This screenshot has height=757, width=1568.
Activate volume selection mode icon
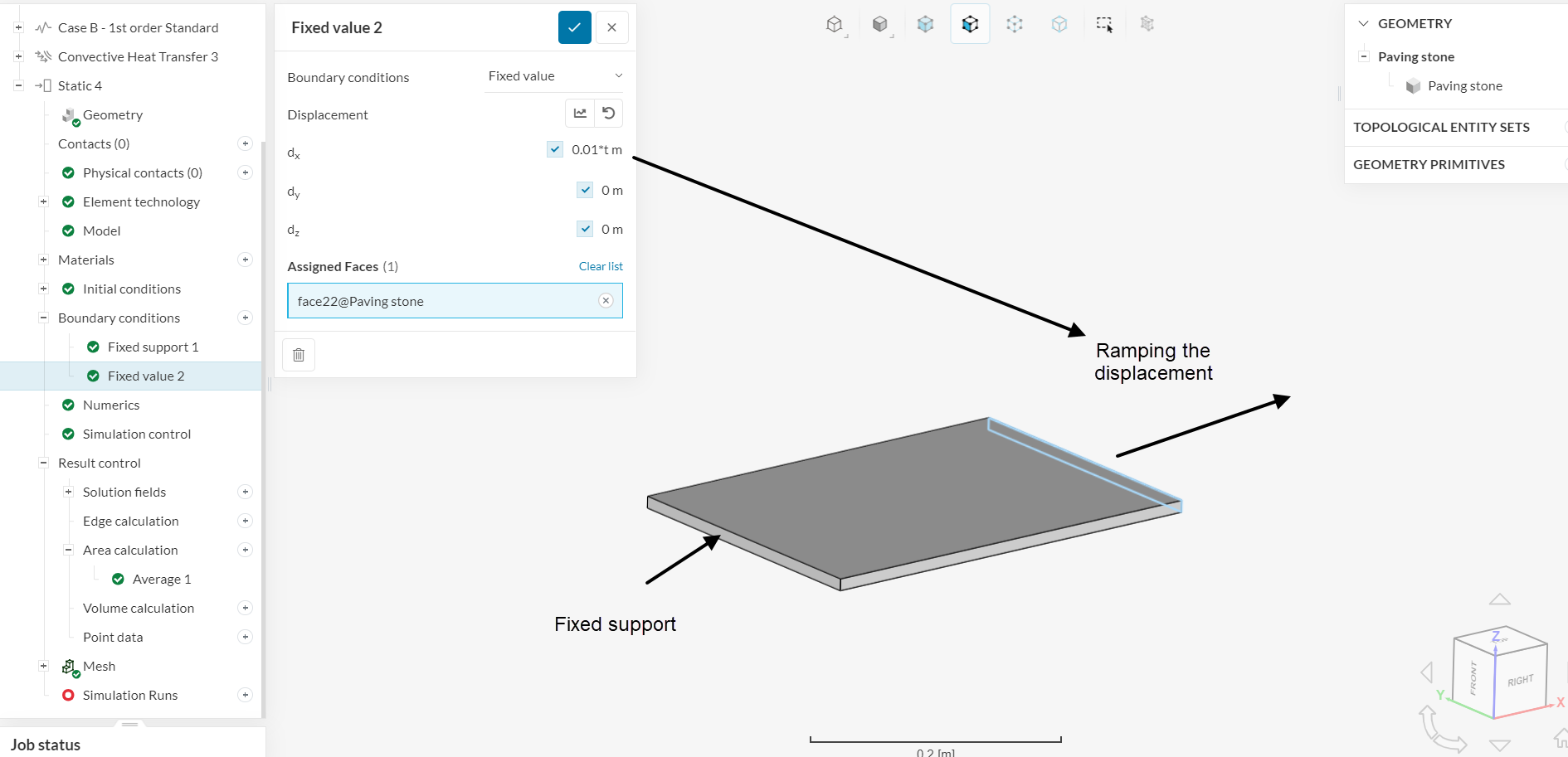click(x=925, y=24)
